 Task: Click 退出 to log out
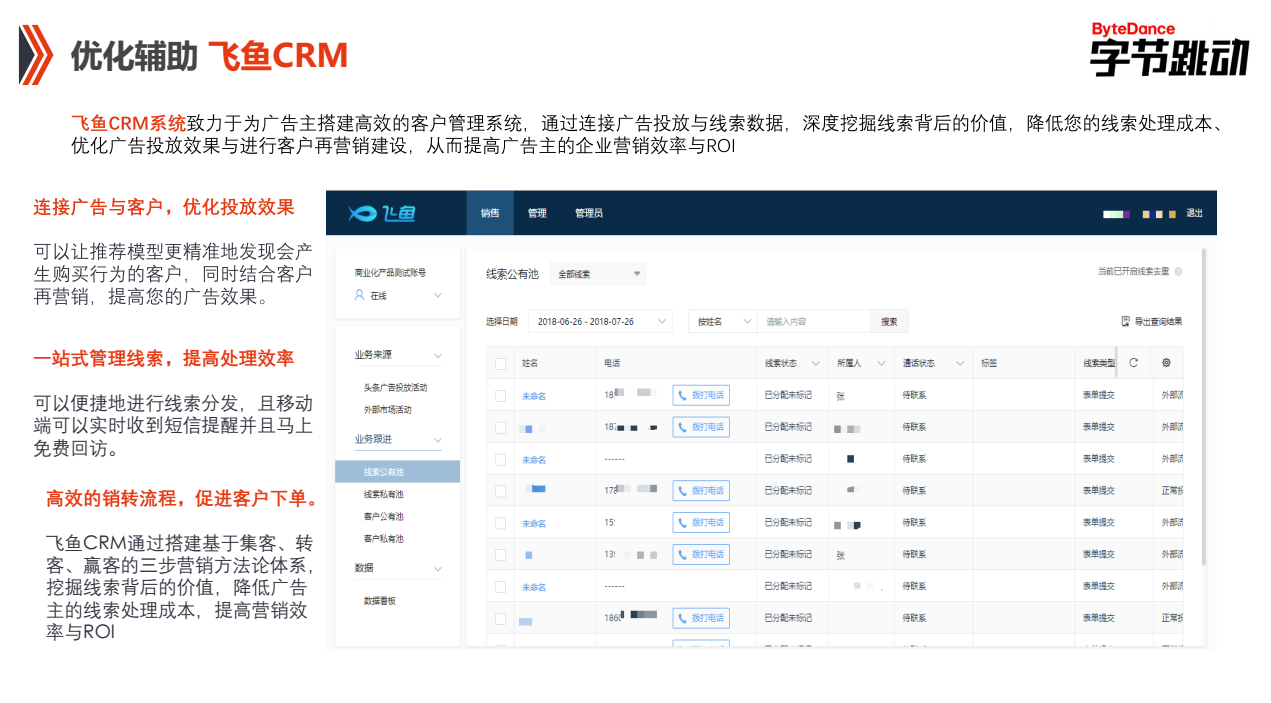coord(1194,213)
